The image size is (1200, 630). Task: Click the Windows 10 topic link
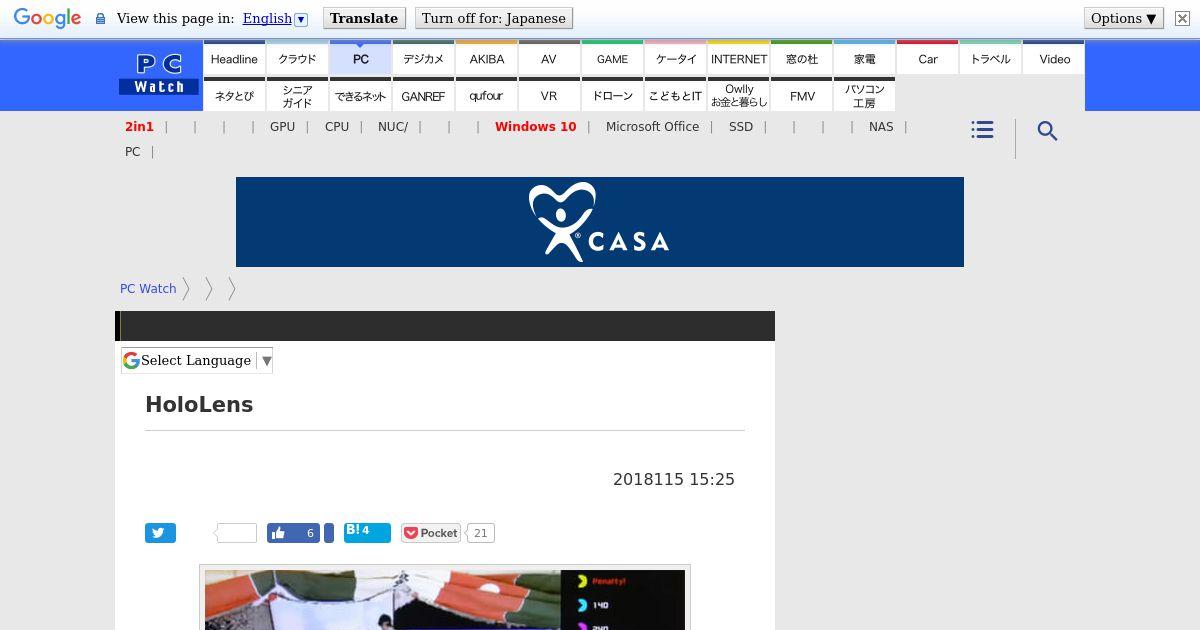click(535, 127)
